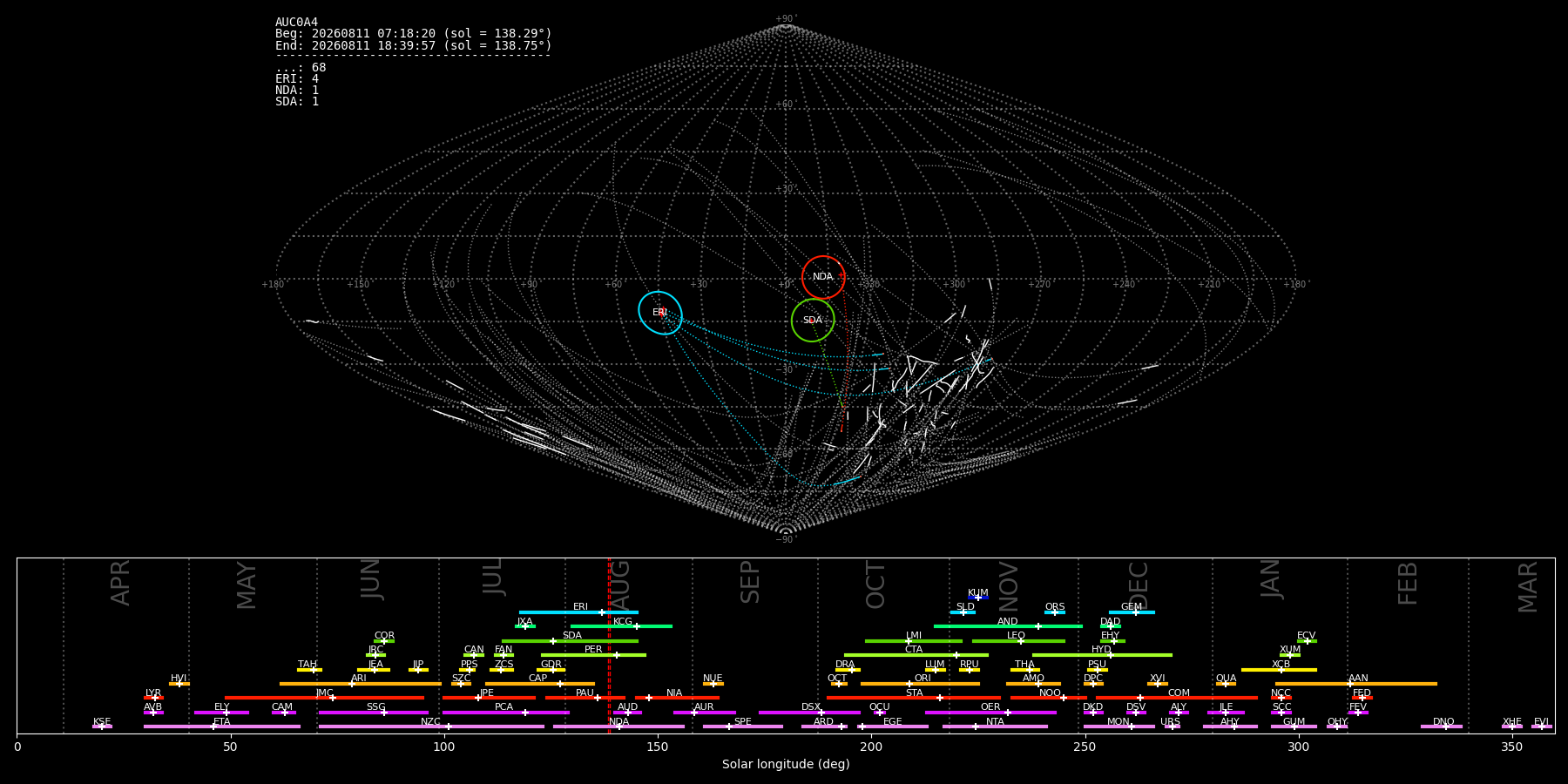Click the AAN shower label
This screenshot has width=1568, height=784.
1358,678
